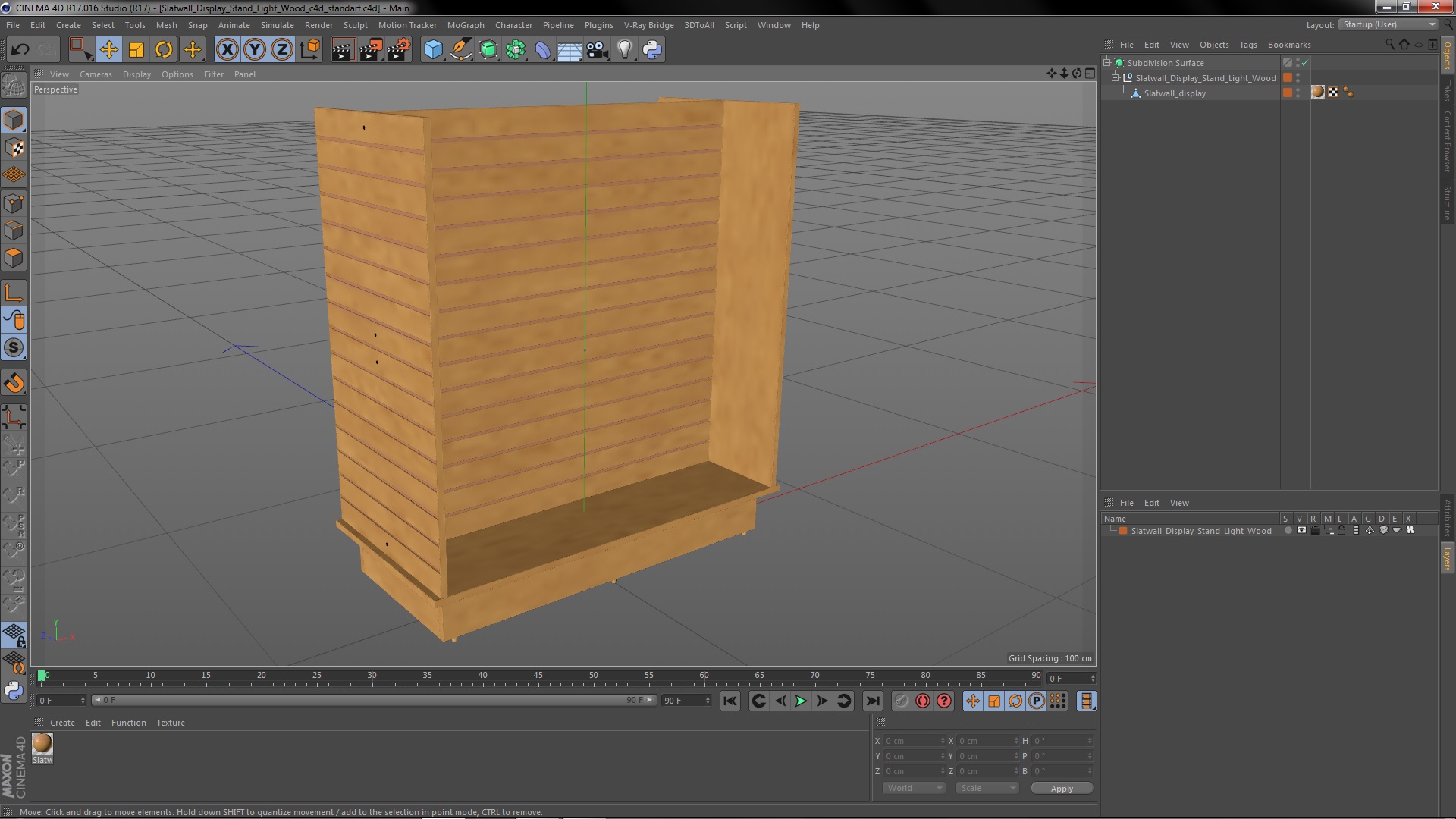
Task: Activate the Scale tool
Action: pyautogui.click(x=136, y=50)
